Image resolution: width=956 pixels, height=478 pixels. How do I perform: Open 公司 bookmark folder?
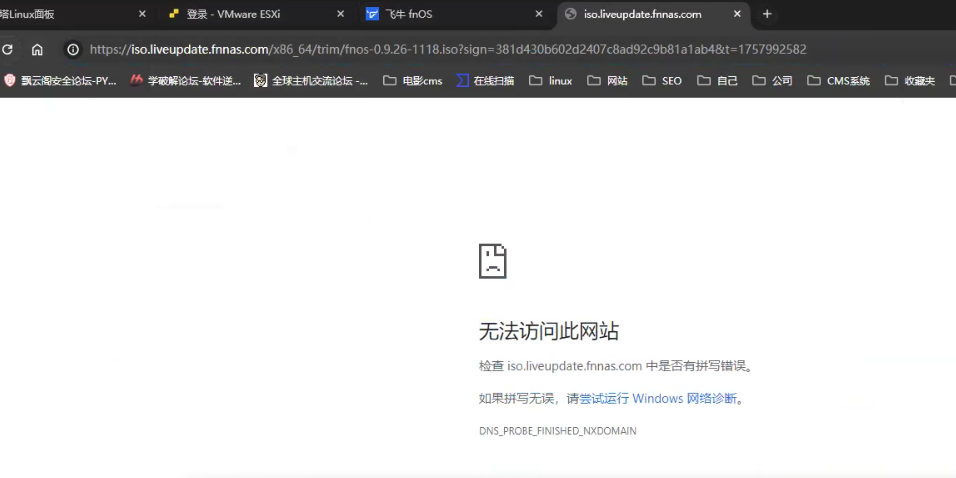point(772,80)
